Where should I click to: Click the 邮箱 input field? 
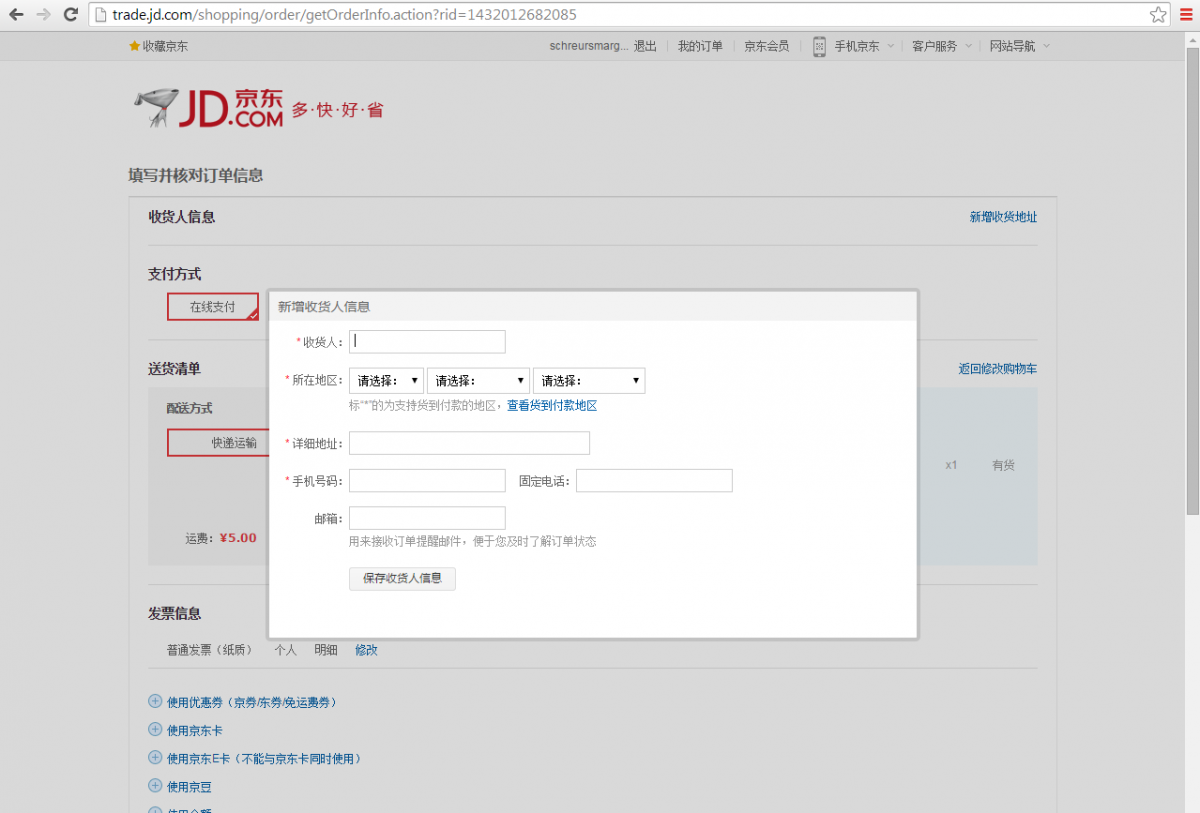[x=427, y=518]
